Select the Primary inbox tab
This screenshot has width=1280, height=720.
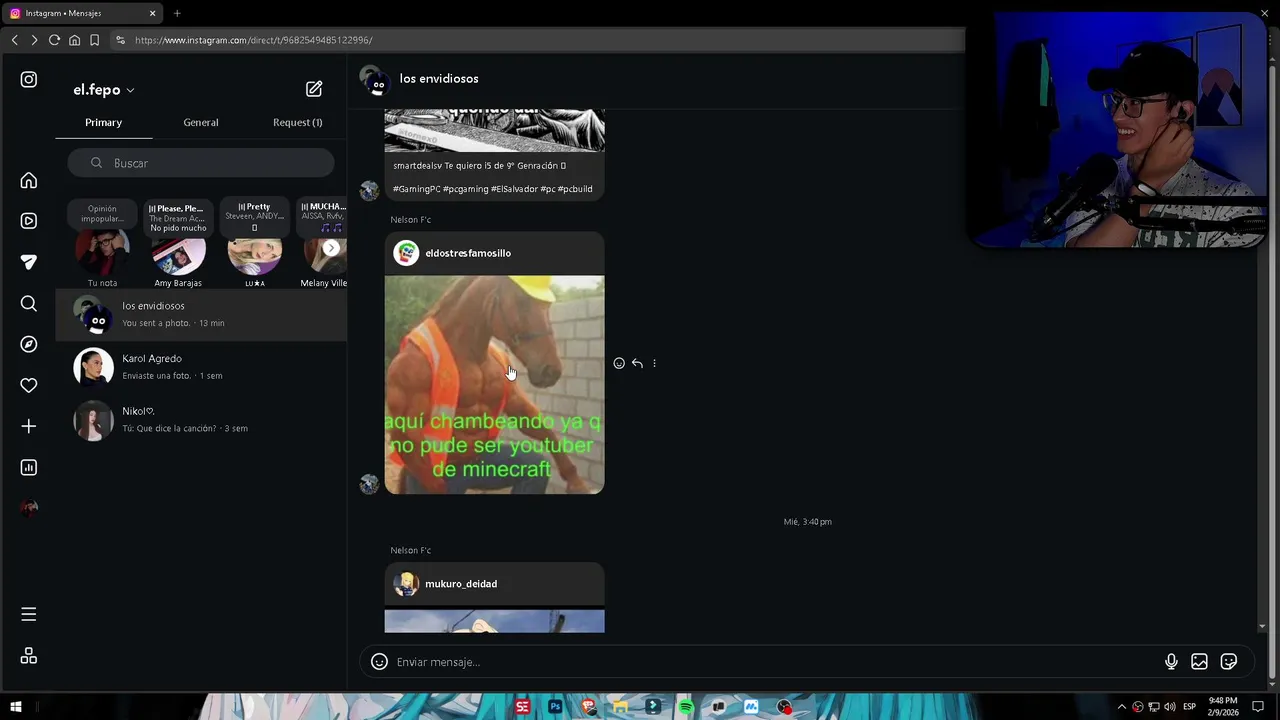pos(103,122)
